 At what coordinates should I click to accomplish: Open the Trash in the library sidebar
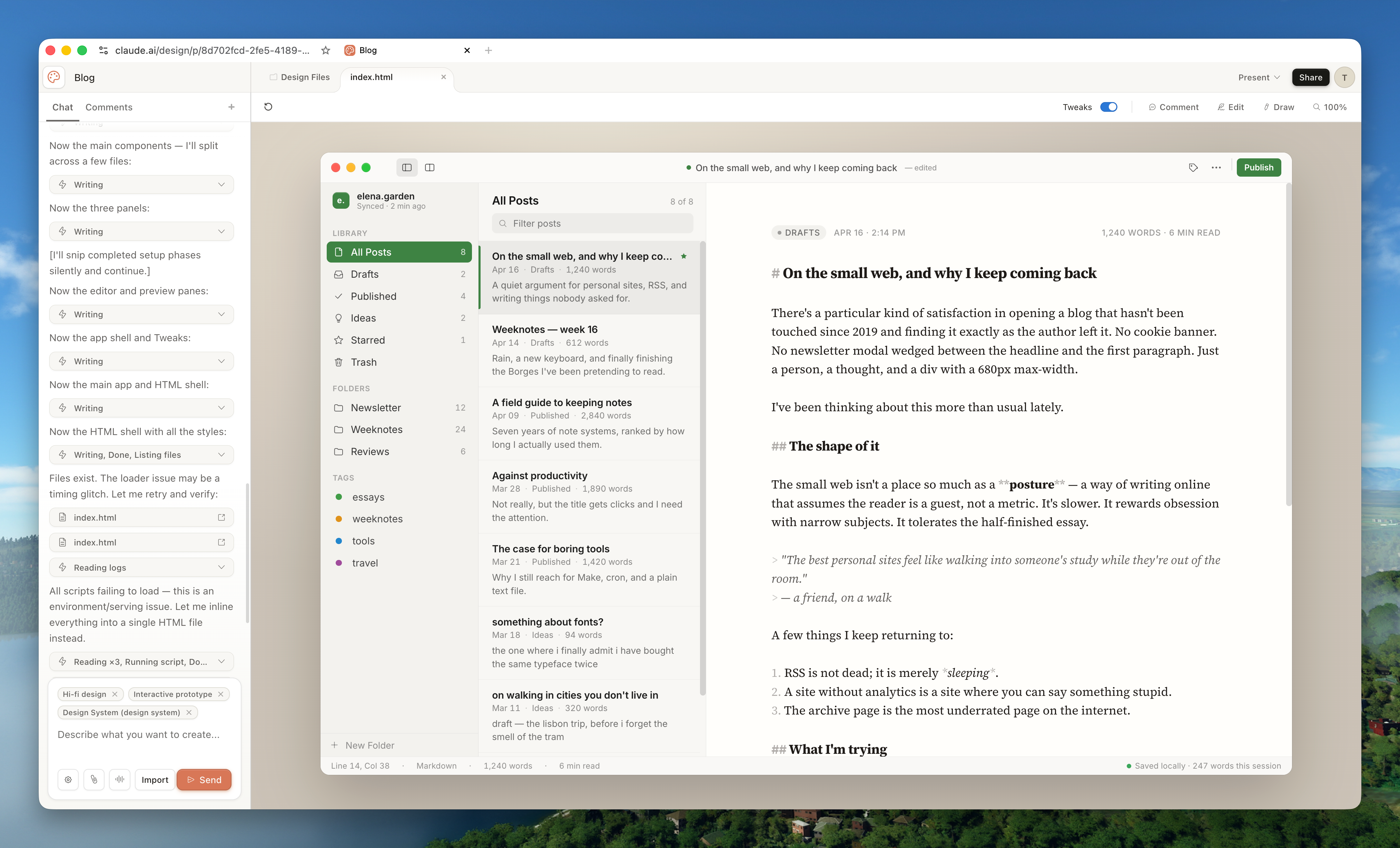[364, 362]
